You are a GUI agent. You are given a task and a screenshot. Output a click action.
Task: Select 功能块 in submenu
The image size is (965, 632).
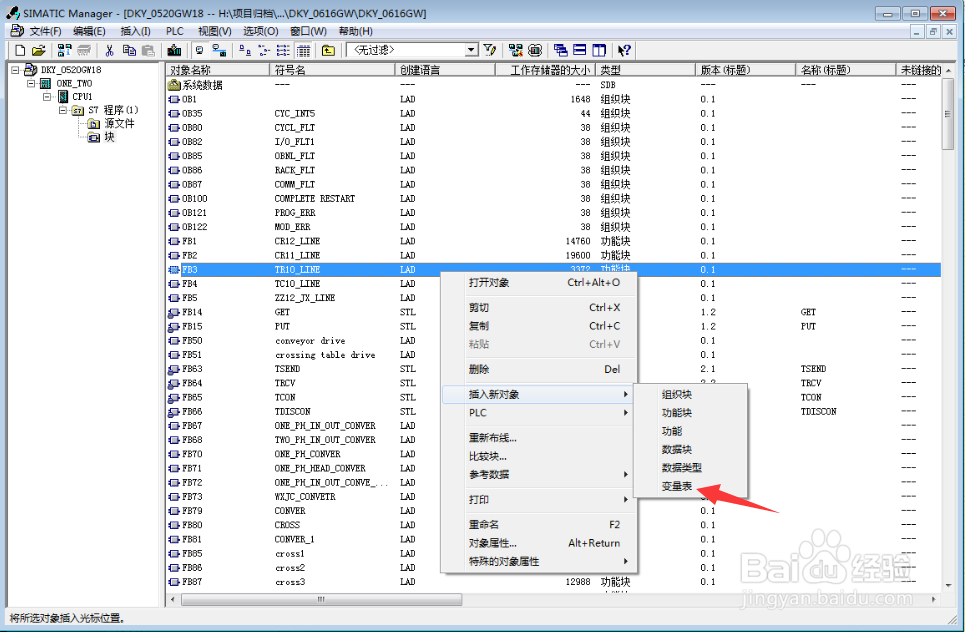click(x=691, y=413)
